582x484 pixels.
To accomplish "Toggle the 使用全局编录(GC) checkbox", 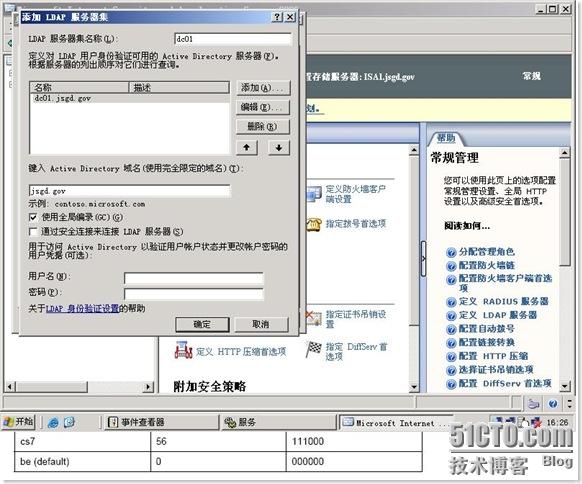I will tap(33, 217).
